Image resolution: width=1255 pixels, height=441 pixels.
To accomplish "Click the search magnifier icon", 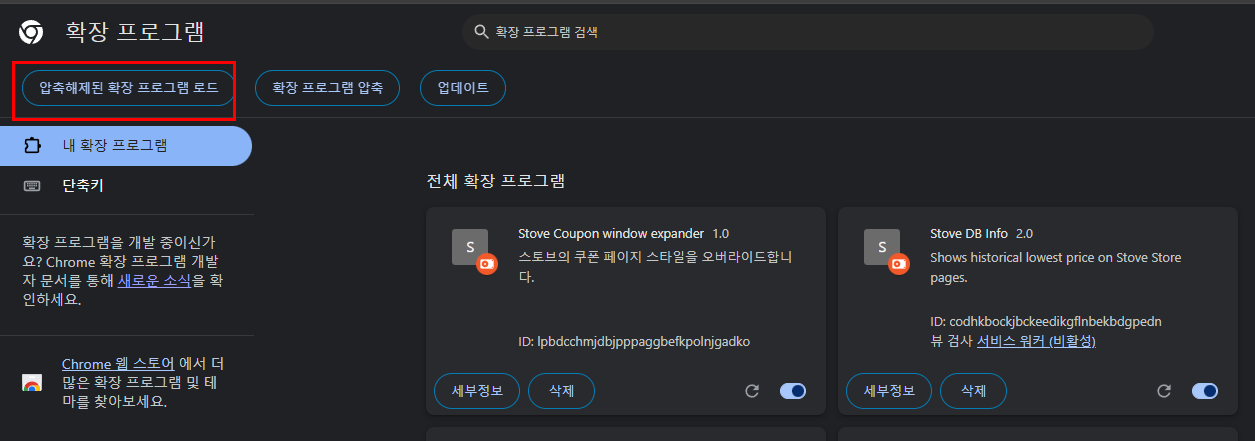I will tap(481, 32).
